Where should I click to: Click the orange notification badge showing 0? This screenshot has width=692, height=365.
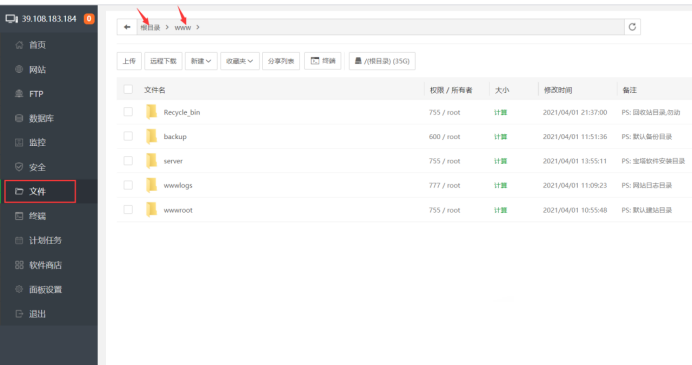pos(89,19)
